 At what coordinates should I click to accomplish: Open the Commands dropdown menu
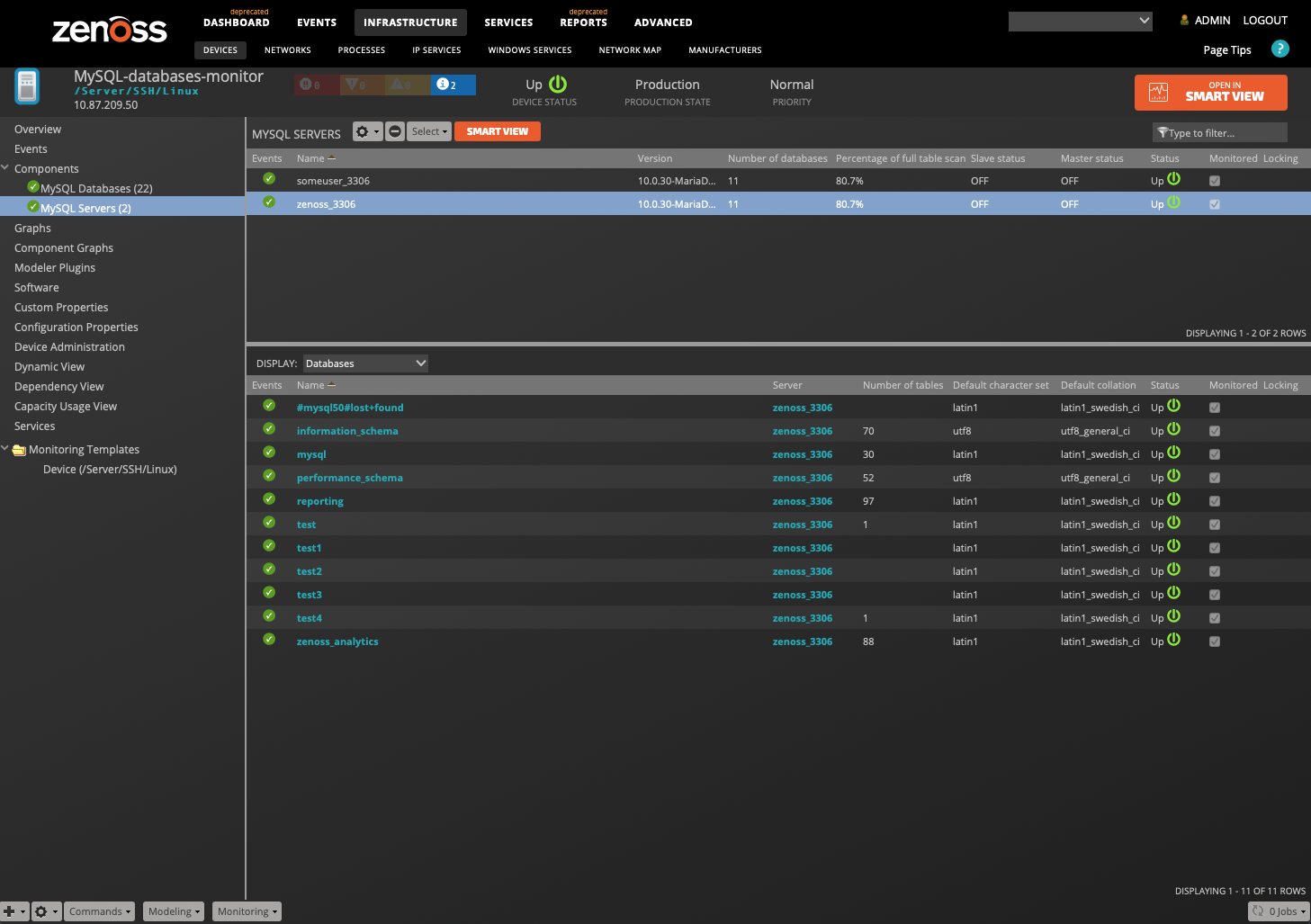100,911
